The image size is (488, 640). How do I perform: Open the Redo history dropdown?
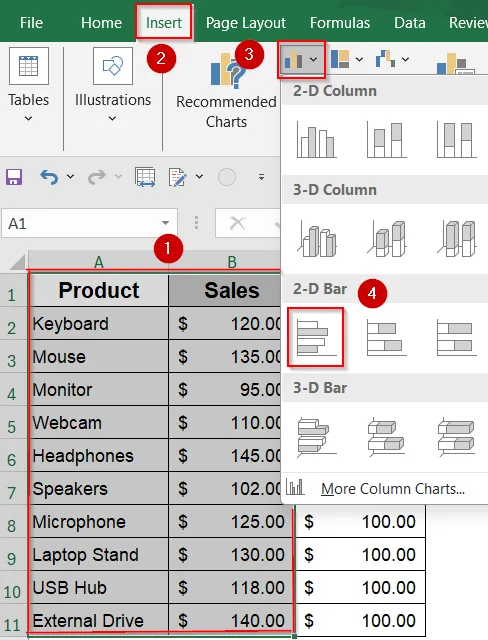(x=118, y=177)
